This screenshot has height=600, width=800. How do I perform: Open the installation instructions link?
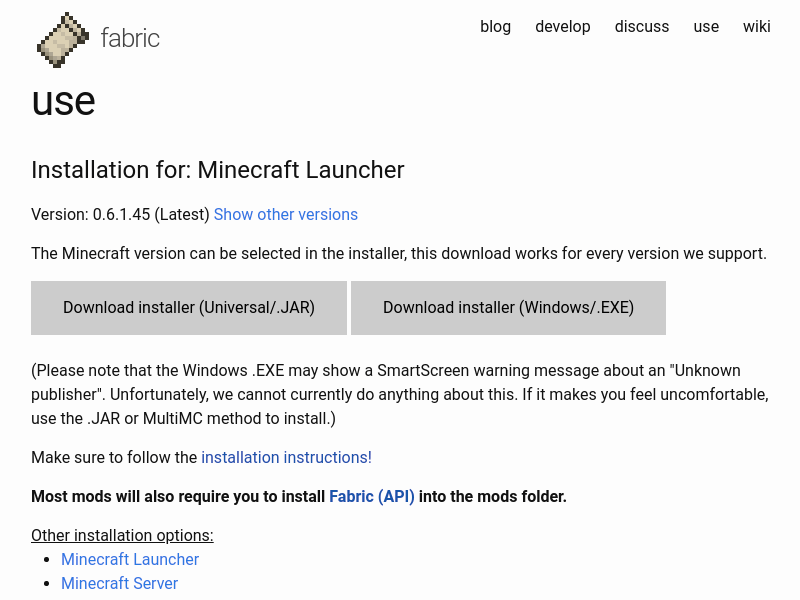tap(286, 457)
